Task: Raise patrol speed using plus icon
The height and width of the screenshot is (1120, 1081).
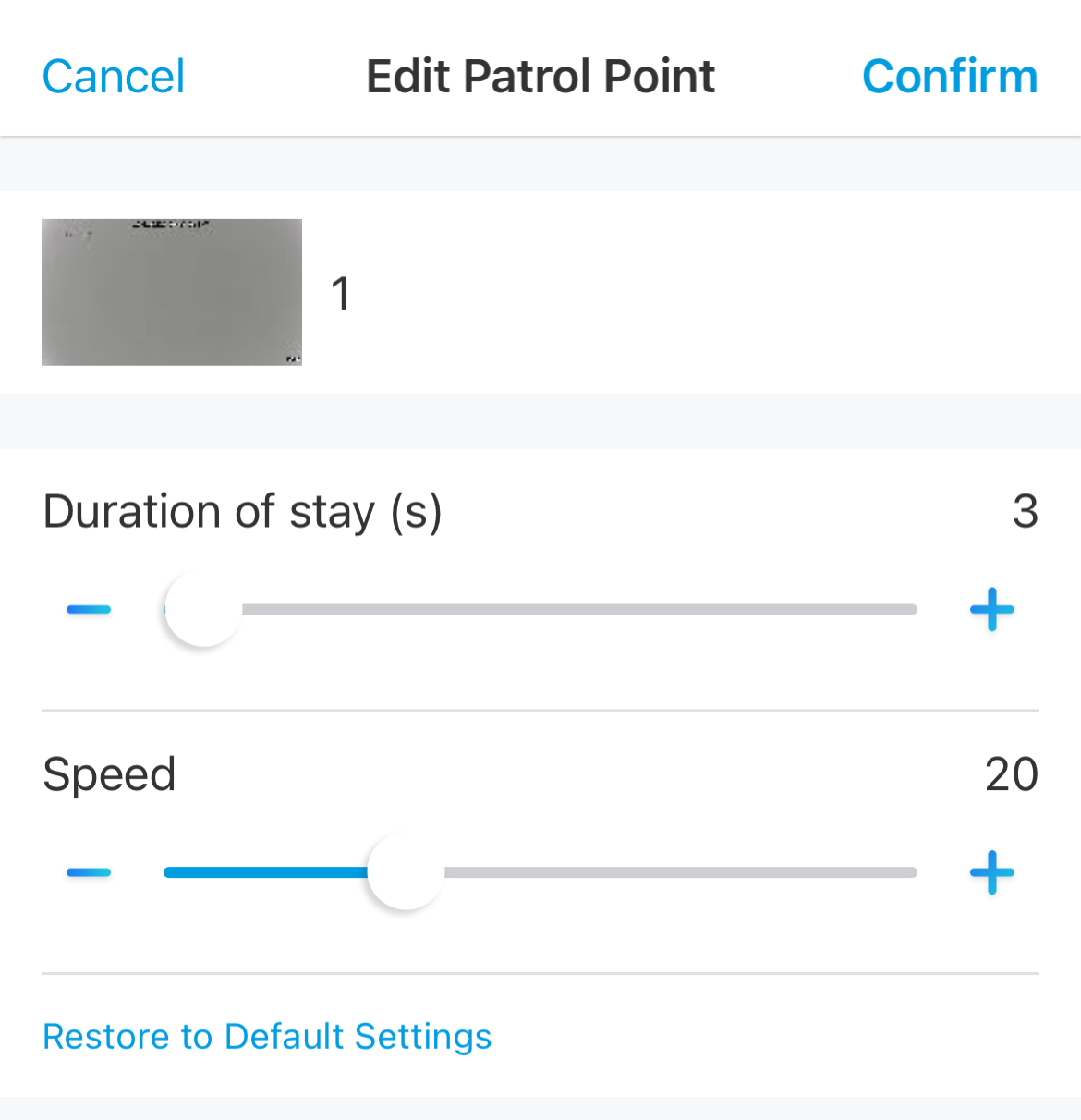Action: (x=992, y=872)
